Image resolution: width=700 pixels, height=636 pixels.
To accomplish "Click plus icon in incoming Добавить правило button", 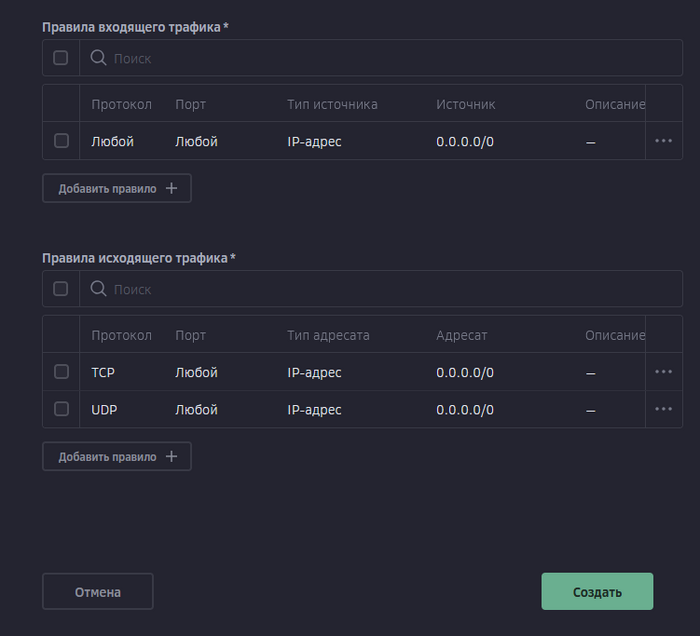I will pyautogui.click(x=171, y=188).
